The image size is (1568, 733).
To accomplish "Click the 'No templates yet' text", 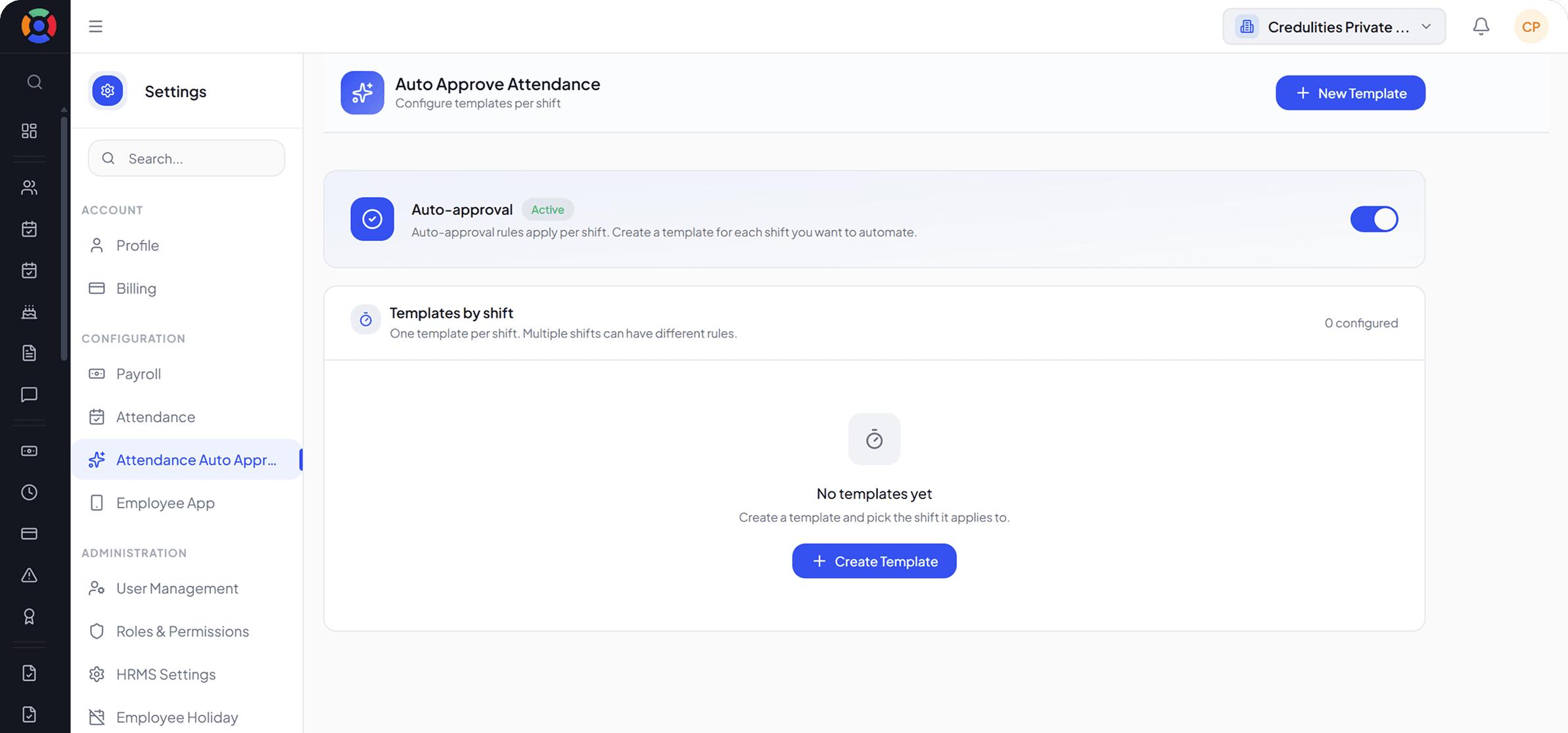I will 874,493.
